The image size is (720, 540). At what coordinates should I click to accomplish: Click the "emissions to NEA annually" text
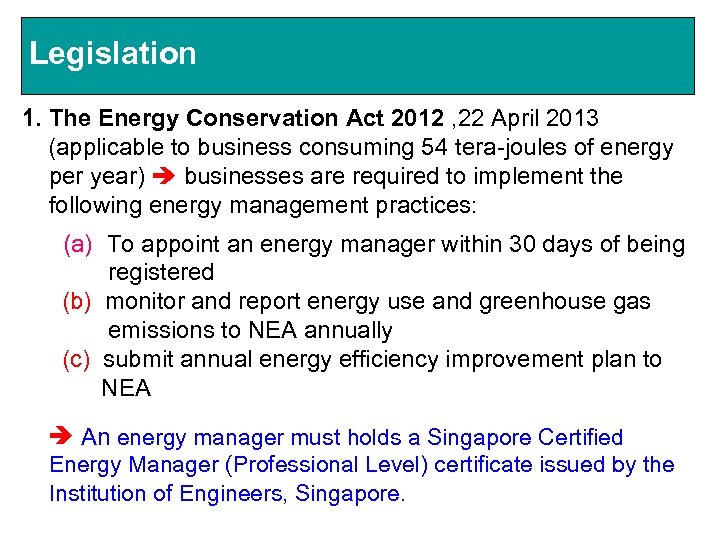click(x=250, y=330)
